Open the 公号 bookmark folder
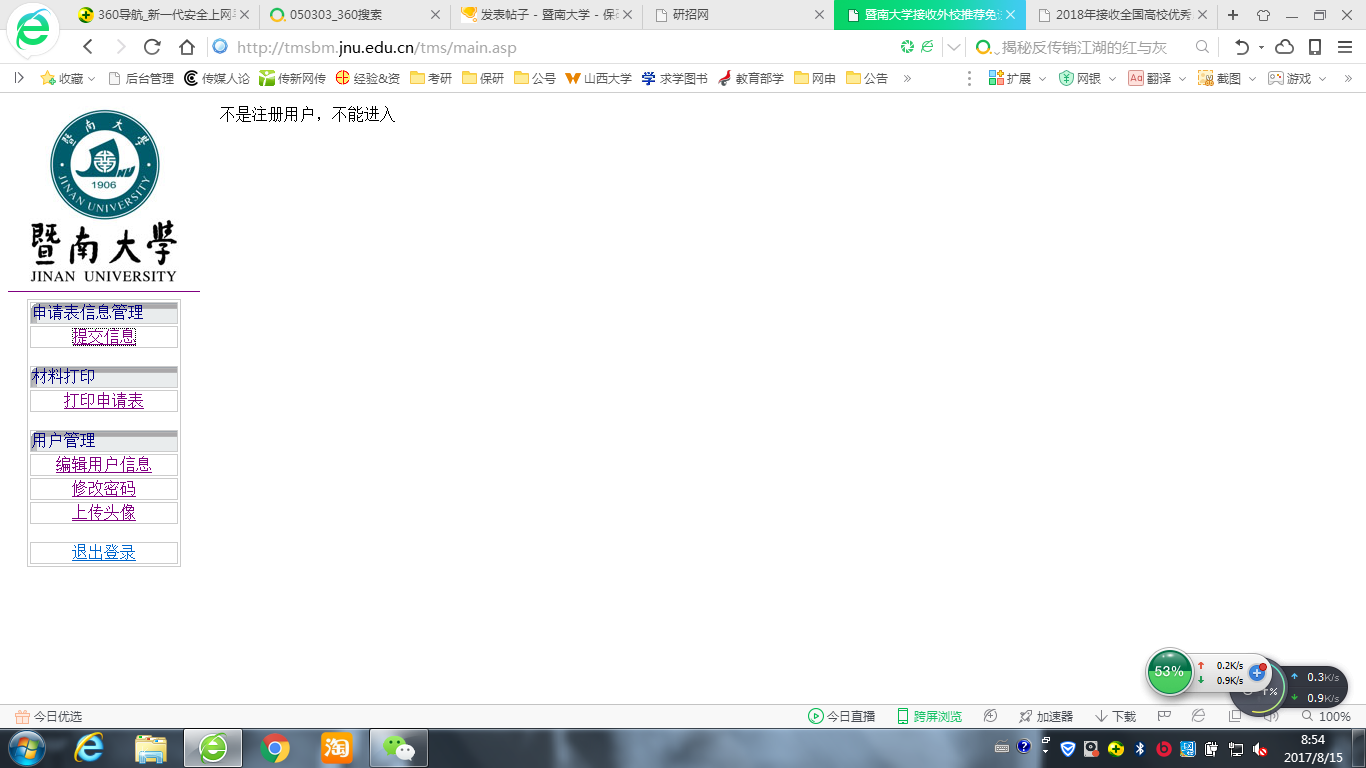 tap(535, 78)
